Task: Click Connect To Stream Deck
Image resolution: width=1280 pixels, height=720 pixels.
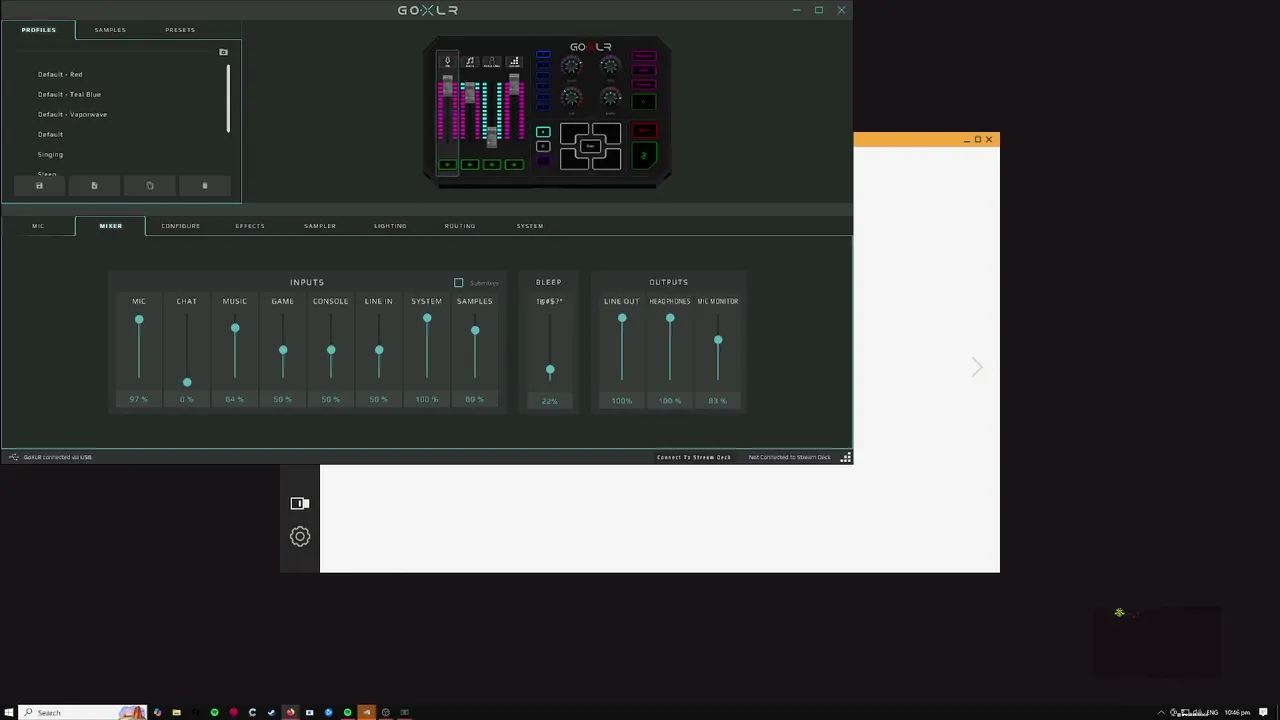Action: pos(694,457)
